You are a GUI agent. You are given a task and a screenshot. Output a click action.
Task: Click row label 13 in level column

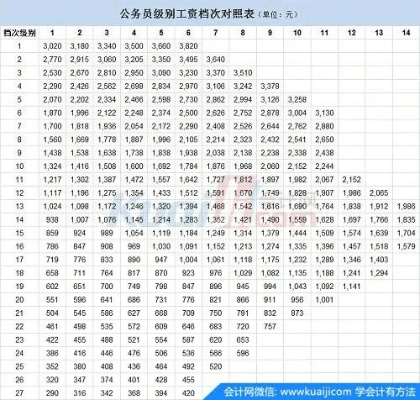click(x=19, y=206)
